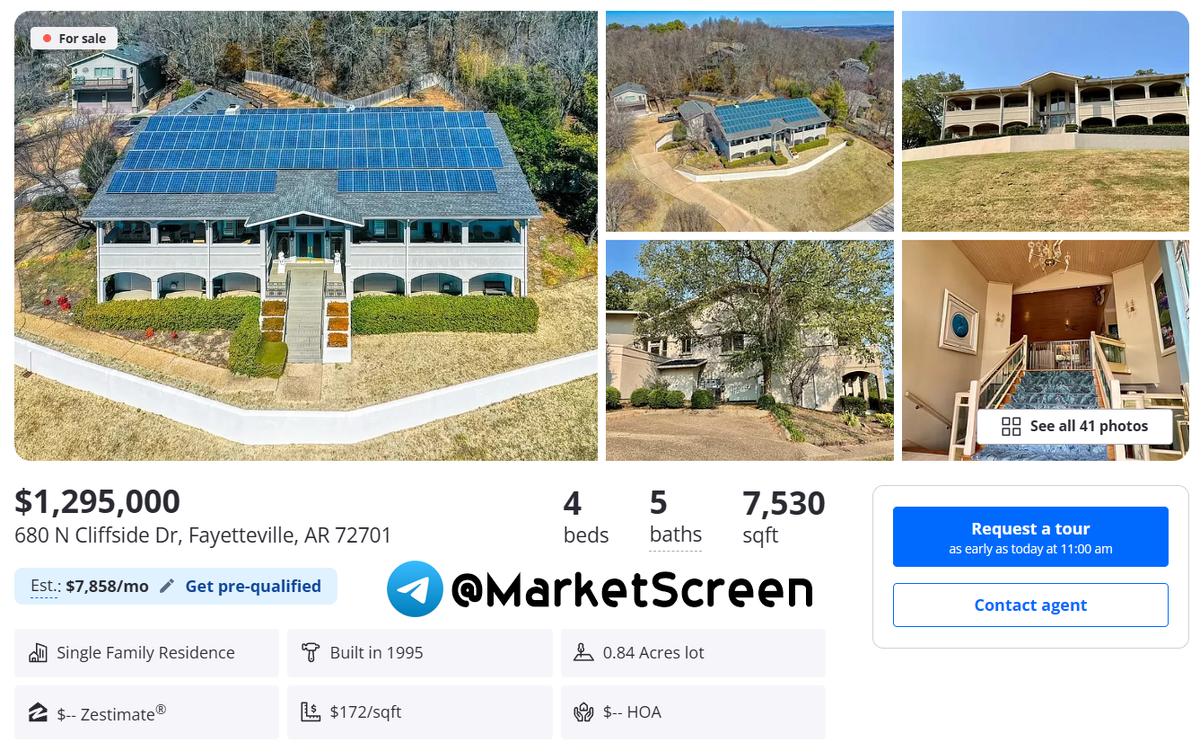Open the main solar-roof house photo
1200x751 pixels.
click(x=306, y=235)
